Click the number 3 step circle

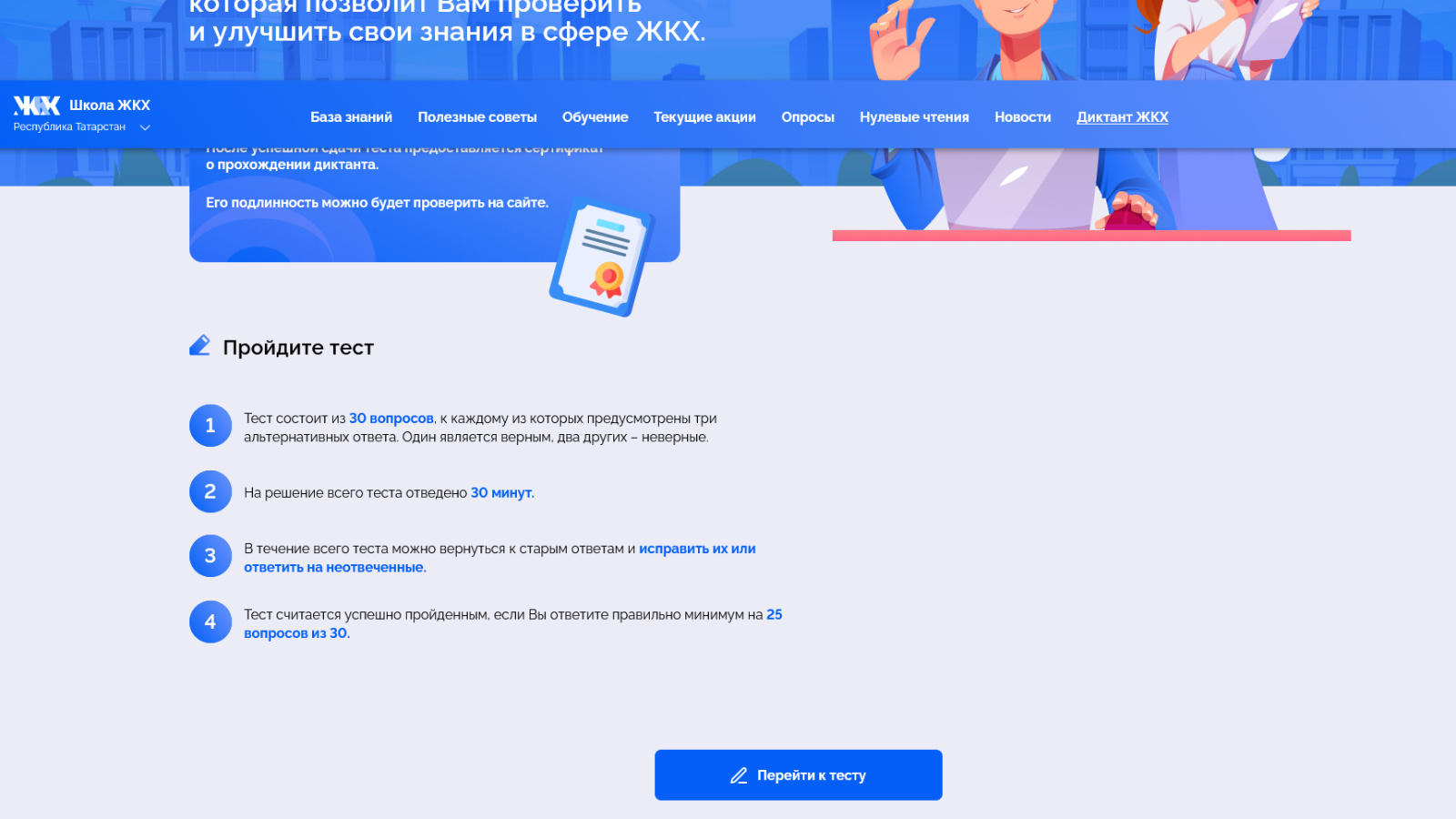pos(210,556)
